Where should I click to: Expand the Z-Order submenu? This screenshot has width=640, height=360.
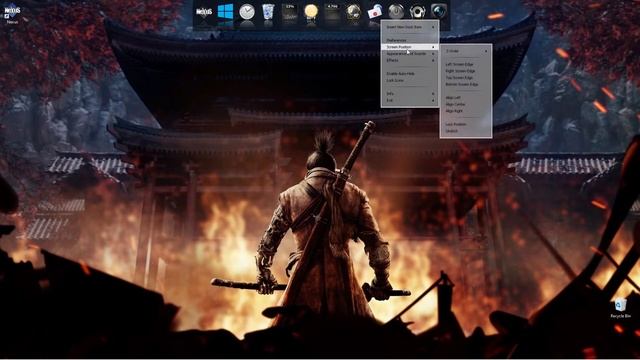pos(466,51)
